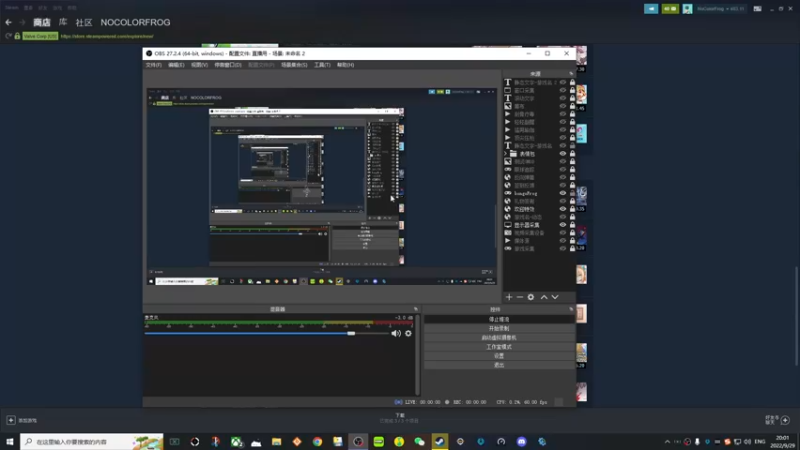
Task: Toggle lock on kongsFrog source
Action: [572, 193]
